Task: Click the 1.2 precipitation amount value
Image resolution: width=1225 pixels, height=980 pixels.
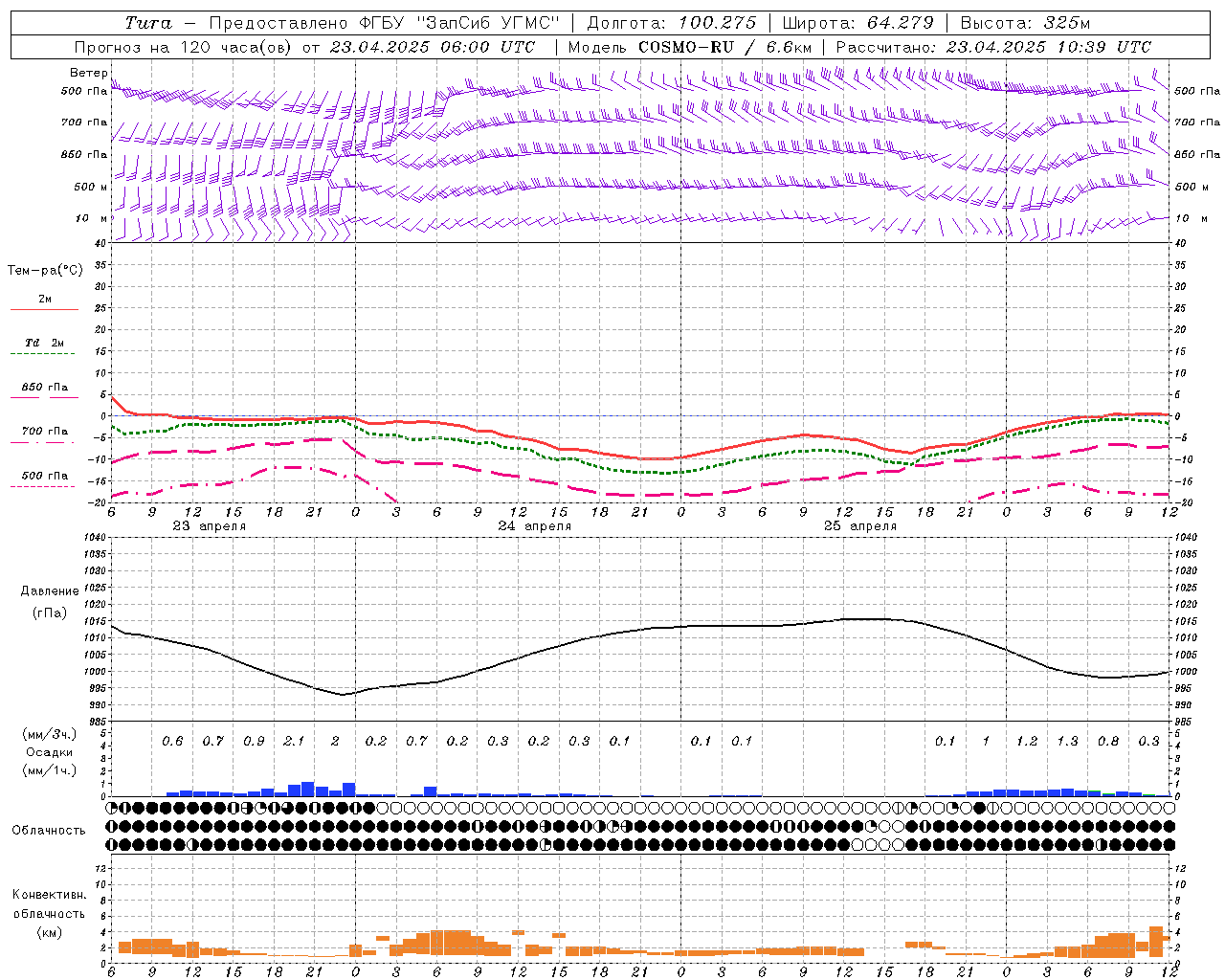Action: click(x=1027, y=741)
